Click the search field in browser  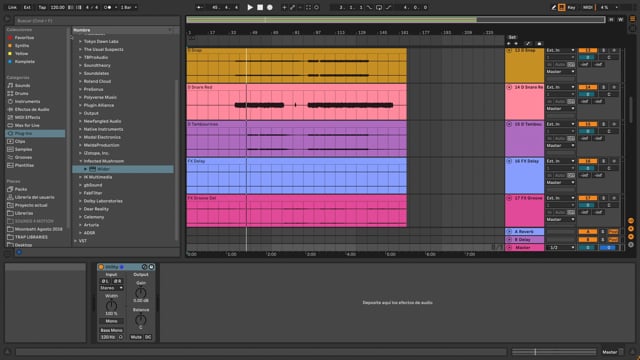[x=97, y=20]
